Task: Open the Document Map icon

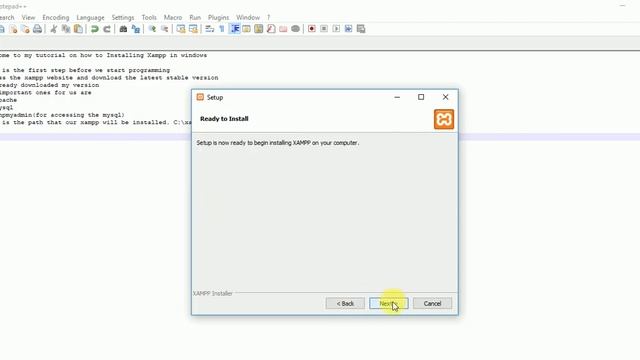Action: 259,29
